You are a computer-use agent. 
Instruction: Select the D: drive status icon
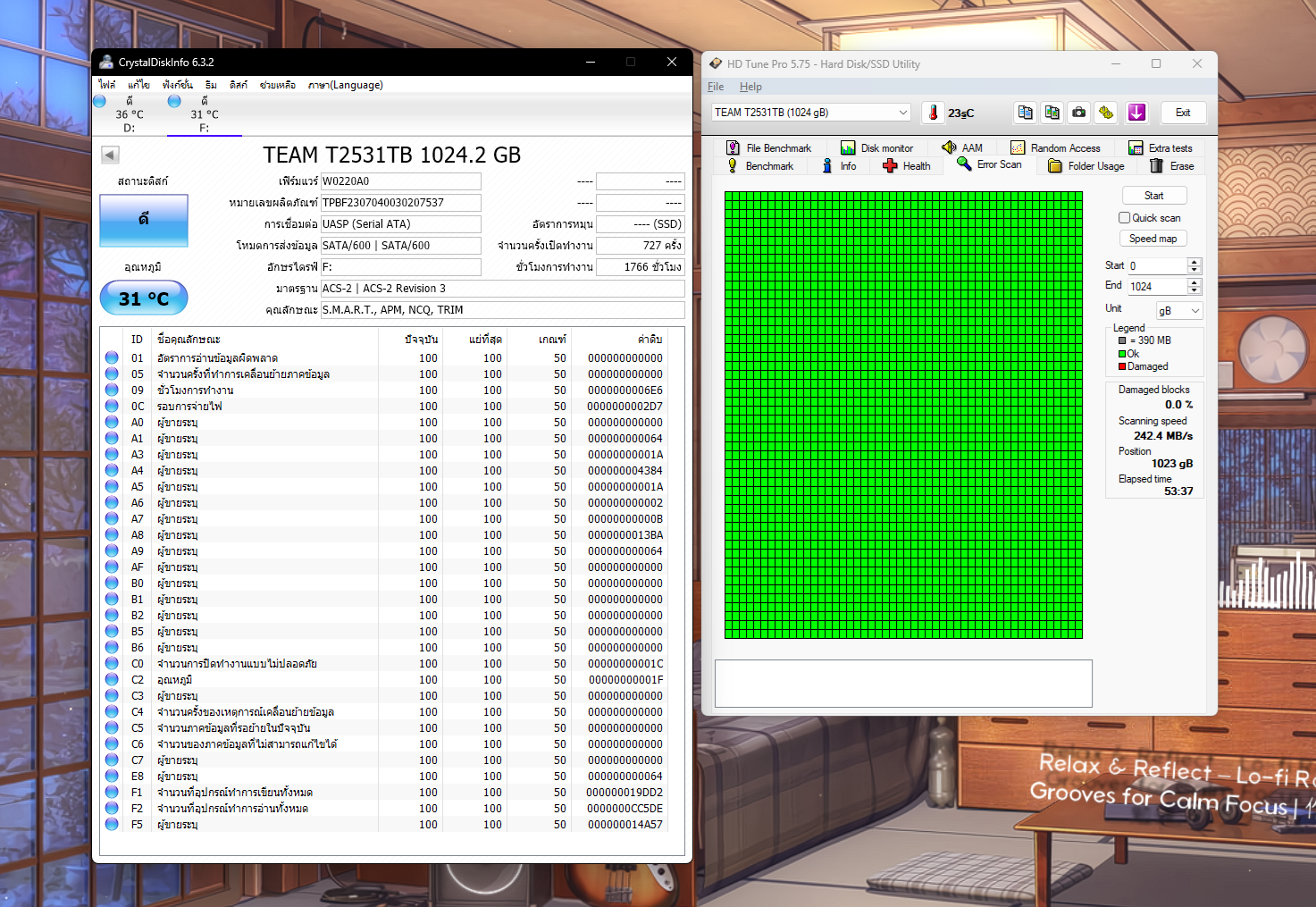(100, 102)
